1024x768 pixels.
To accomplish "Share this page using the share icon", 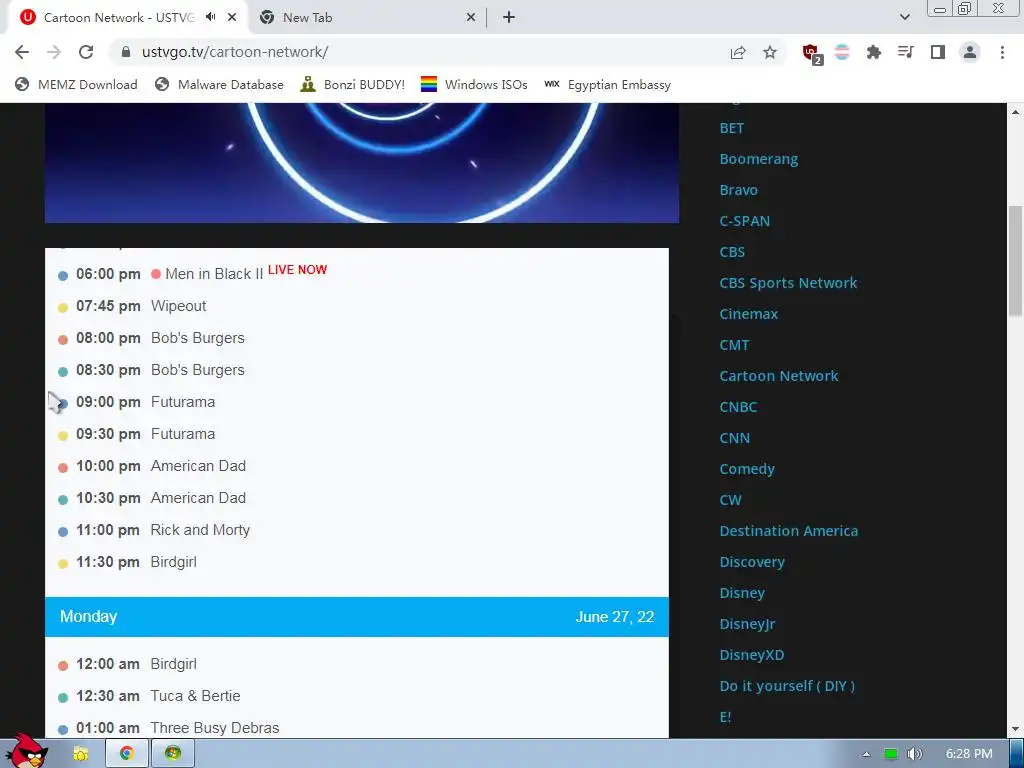I will coord(738,52).
